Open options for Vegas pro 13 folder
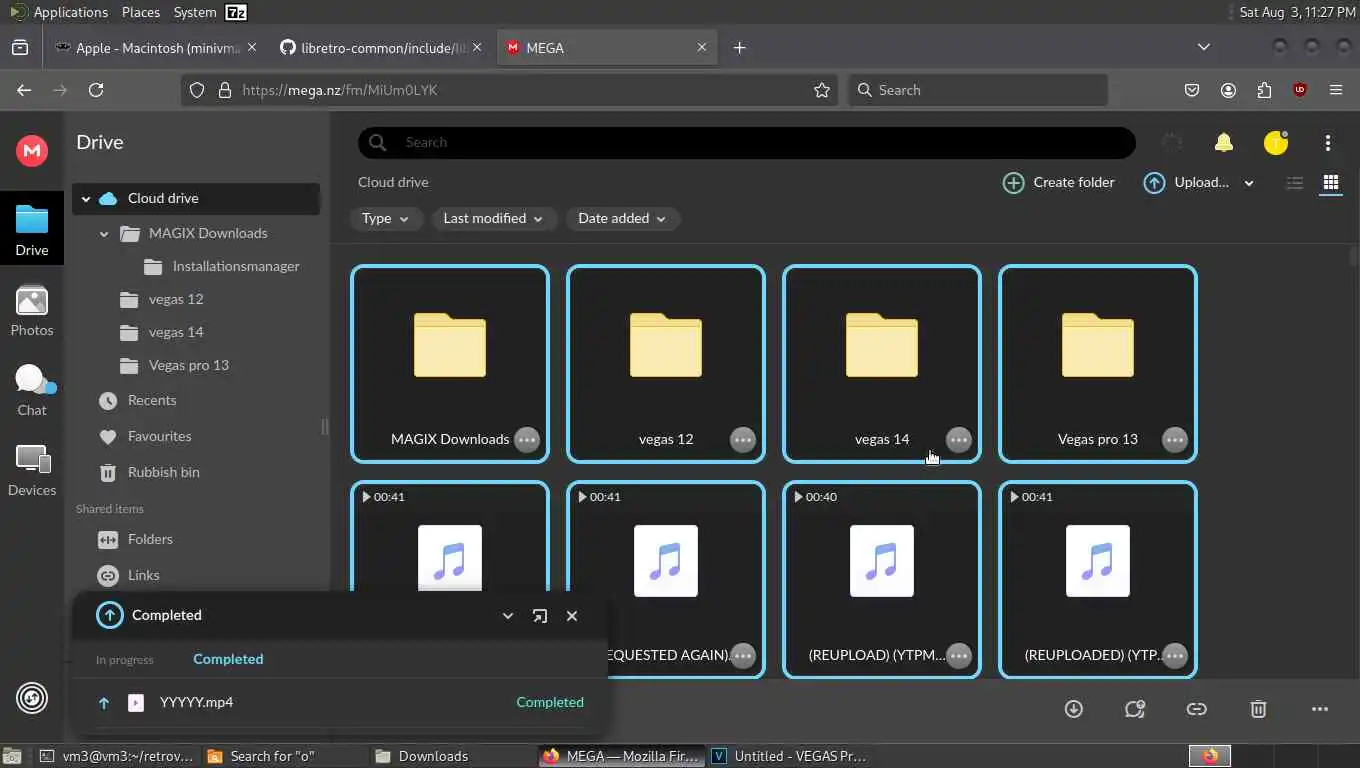The image size is (1360, 768). pos(1175,439)
